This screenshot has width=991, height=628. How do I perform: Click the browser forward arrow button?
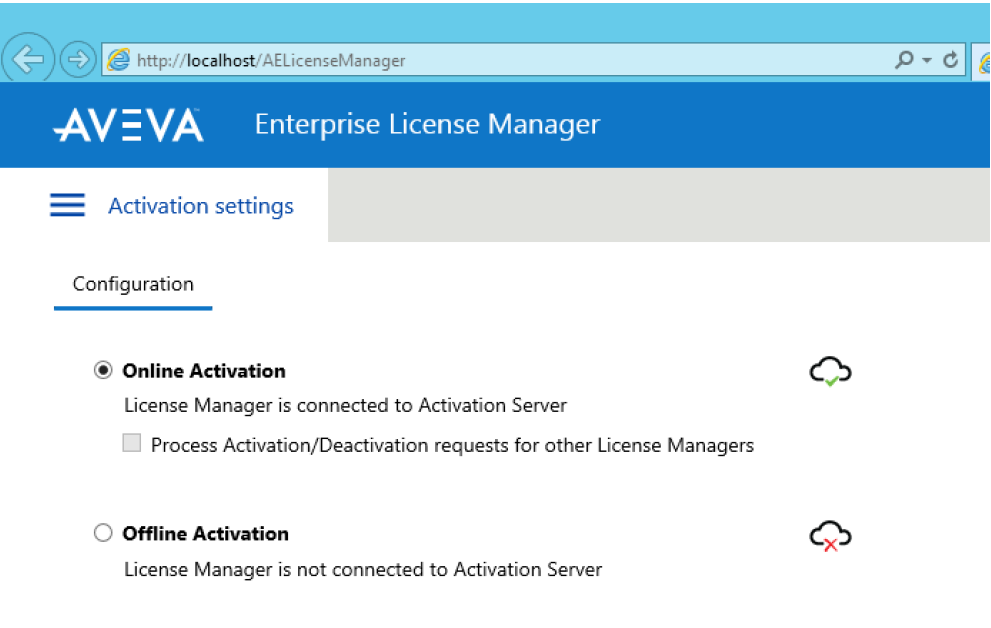point(78,59)
